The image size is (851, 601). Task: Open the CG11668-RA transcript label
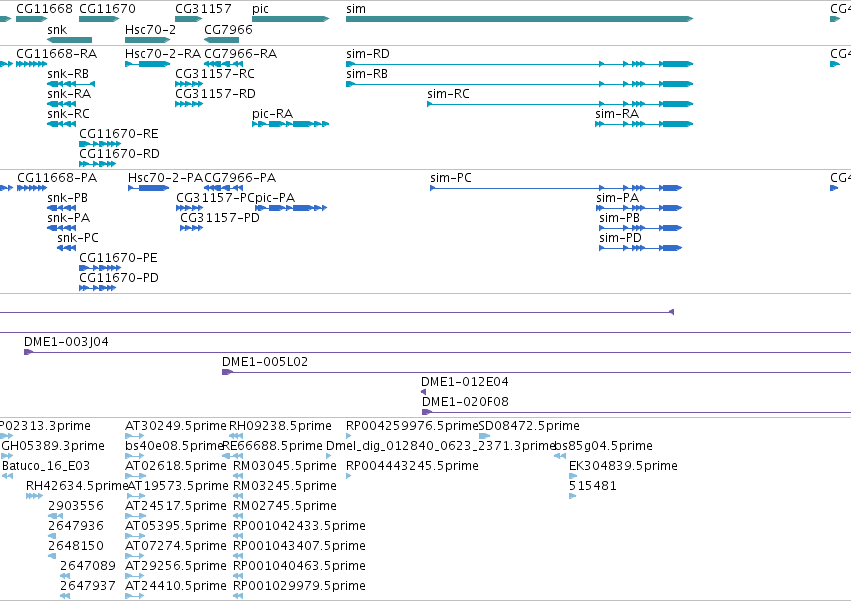click(56, 54)
